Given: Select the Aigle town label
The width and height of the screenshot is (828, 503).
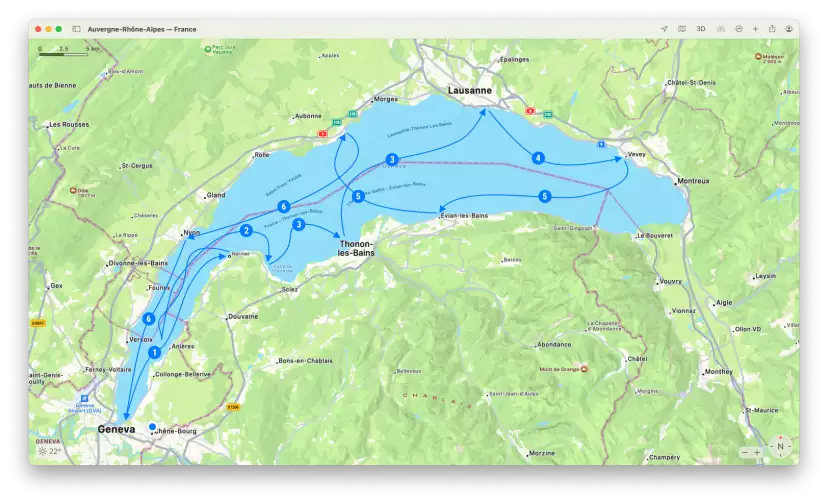Looking at the screenshot, I should pos(724,302).
